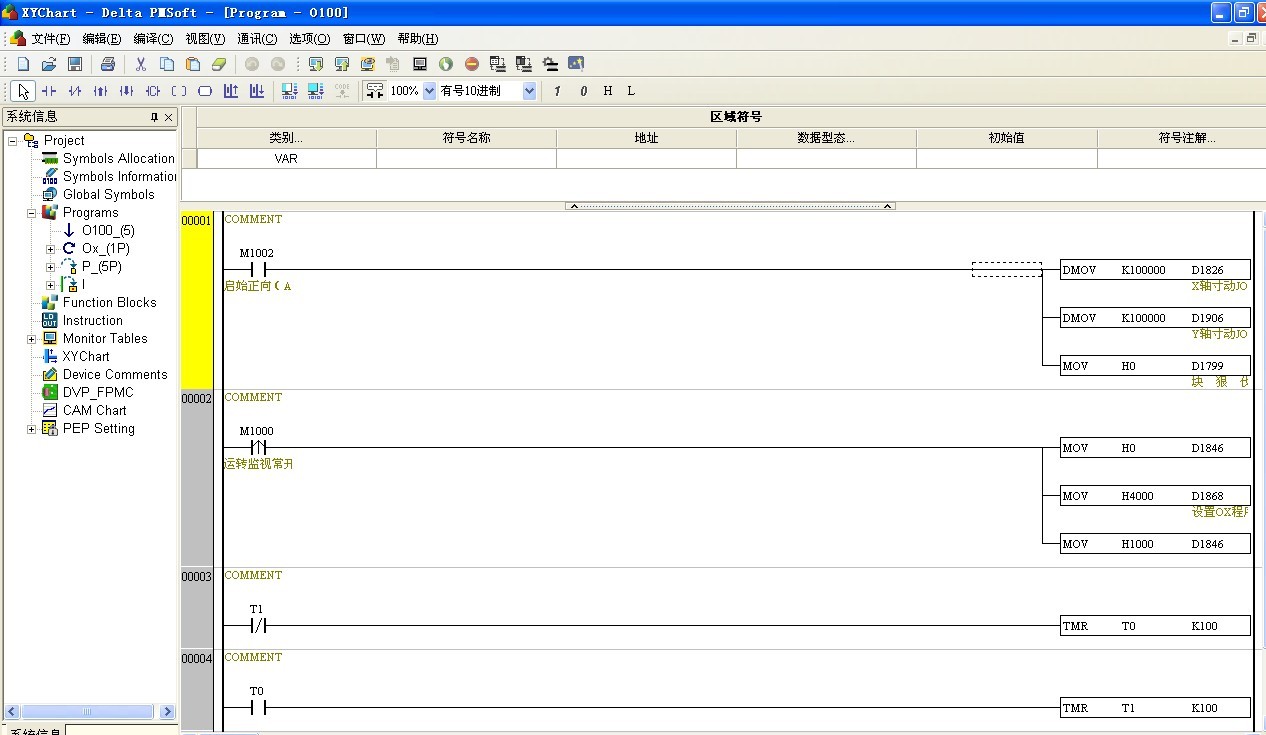Select the output coil tool

pyautogui.click(x=179, y=91)
